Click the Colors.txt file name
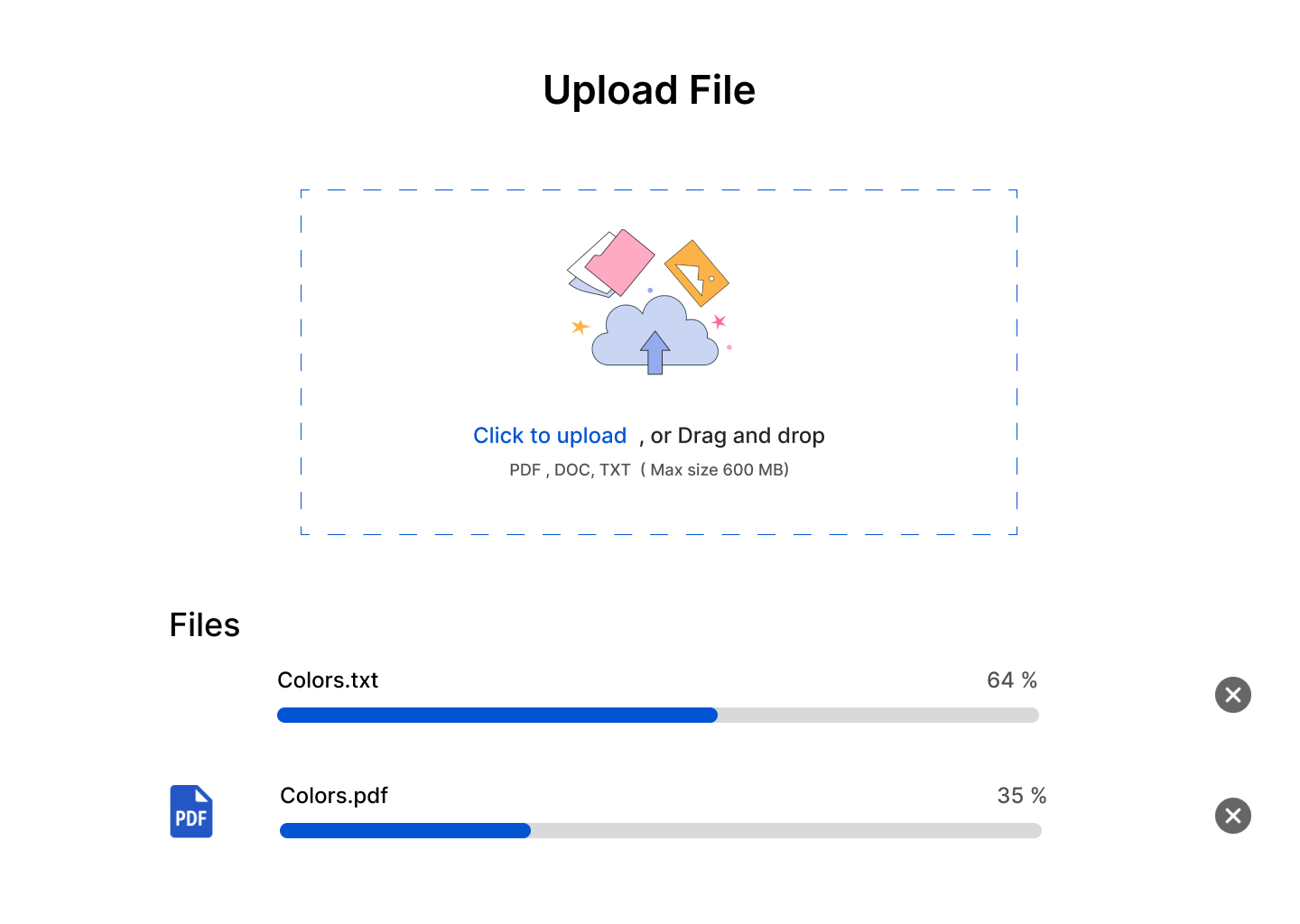Image resolution: width=1300 pixels, height=924 pixels. (328, 680)
